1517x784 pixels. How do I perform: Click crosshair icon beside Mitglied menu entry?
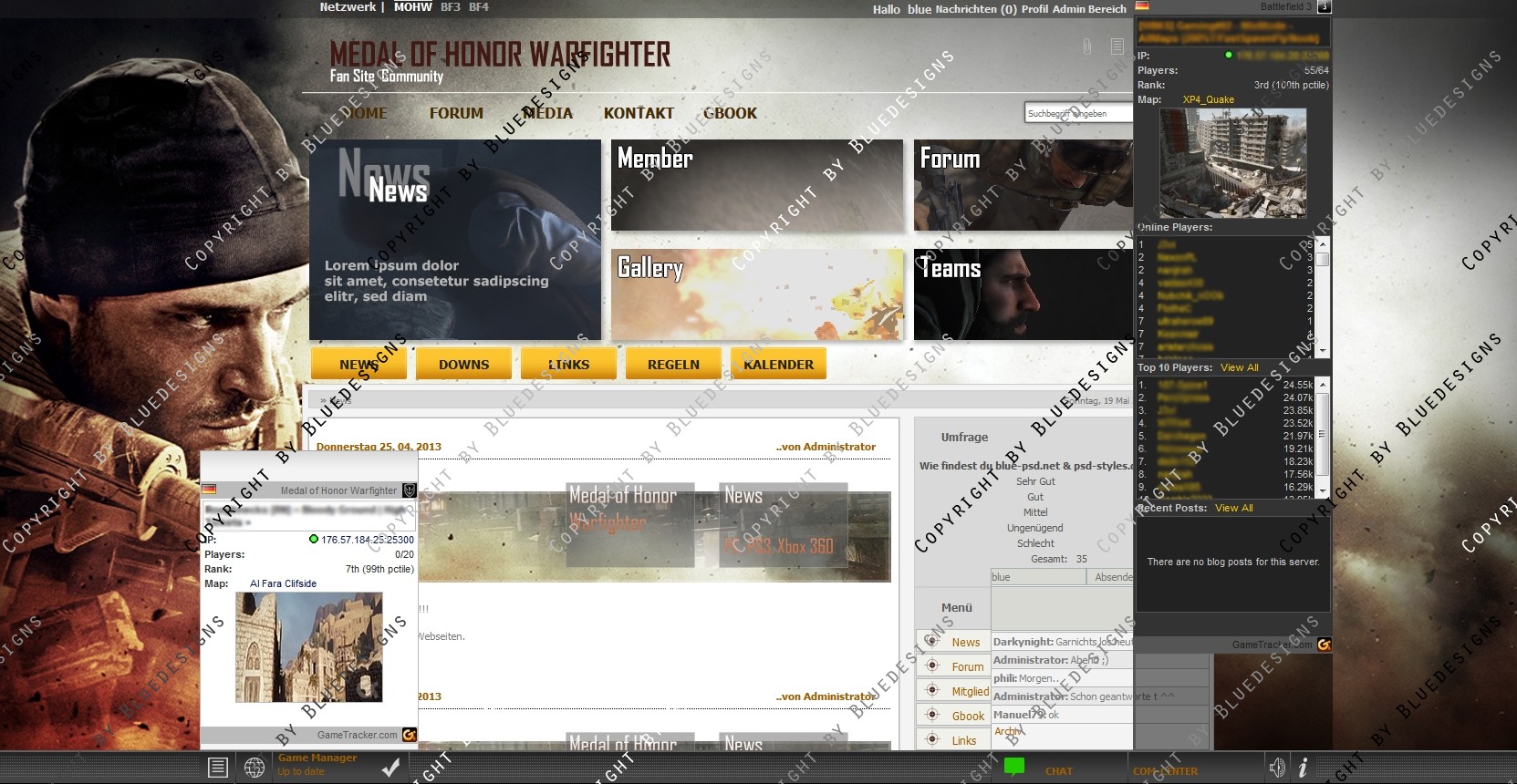[x=932, y=690]
